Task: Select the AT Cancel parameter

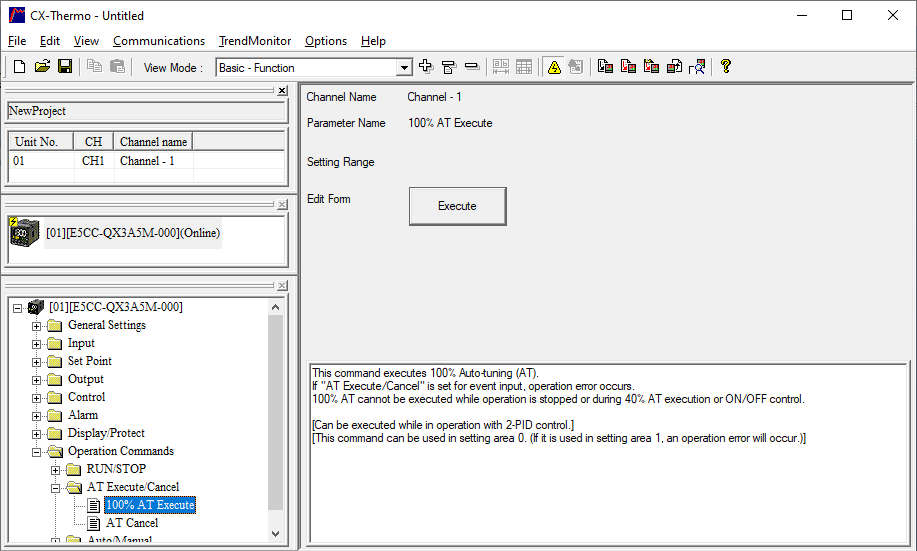Action: coord(132,523)
